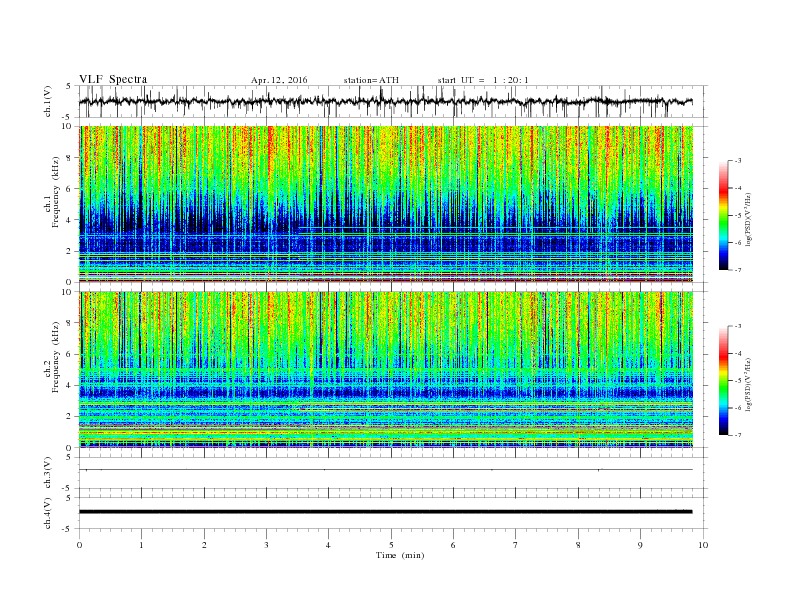Viewport: 792px width, 612px height.
Task: Click the "4" kHz tick of ch.2 spectrogram
Action: pyautogui.click(x=69, y=385)
